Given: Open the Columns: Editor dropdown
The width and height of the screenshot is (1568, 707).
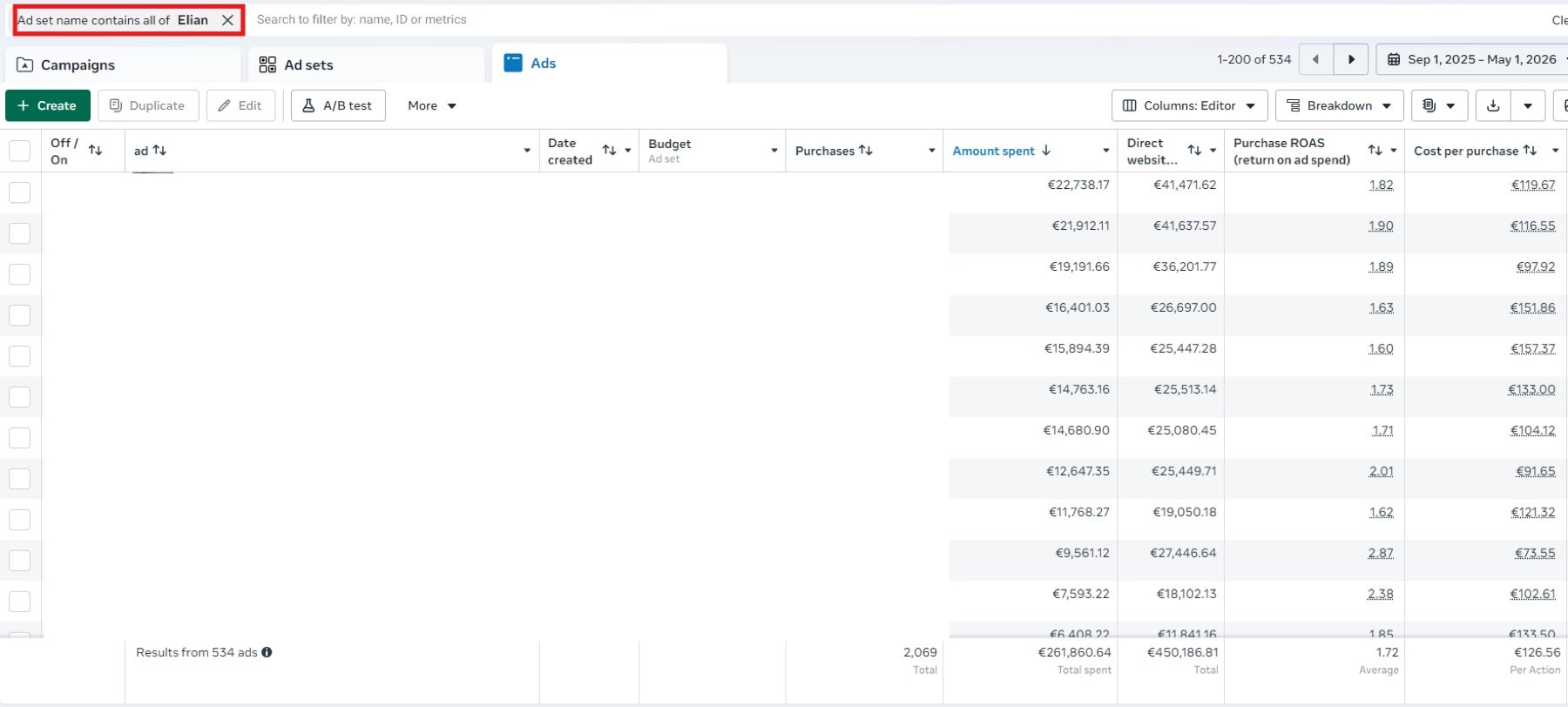Looking at the screenshot, I should point(1190,105).
